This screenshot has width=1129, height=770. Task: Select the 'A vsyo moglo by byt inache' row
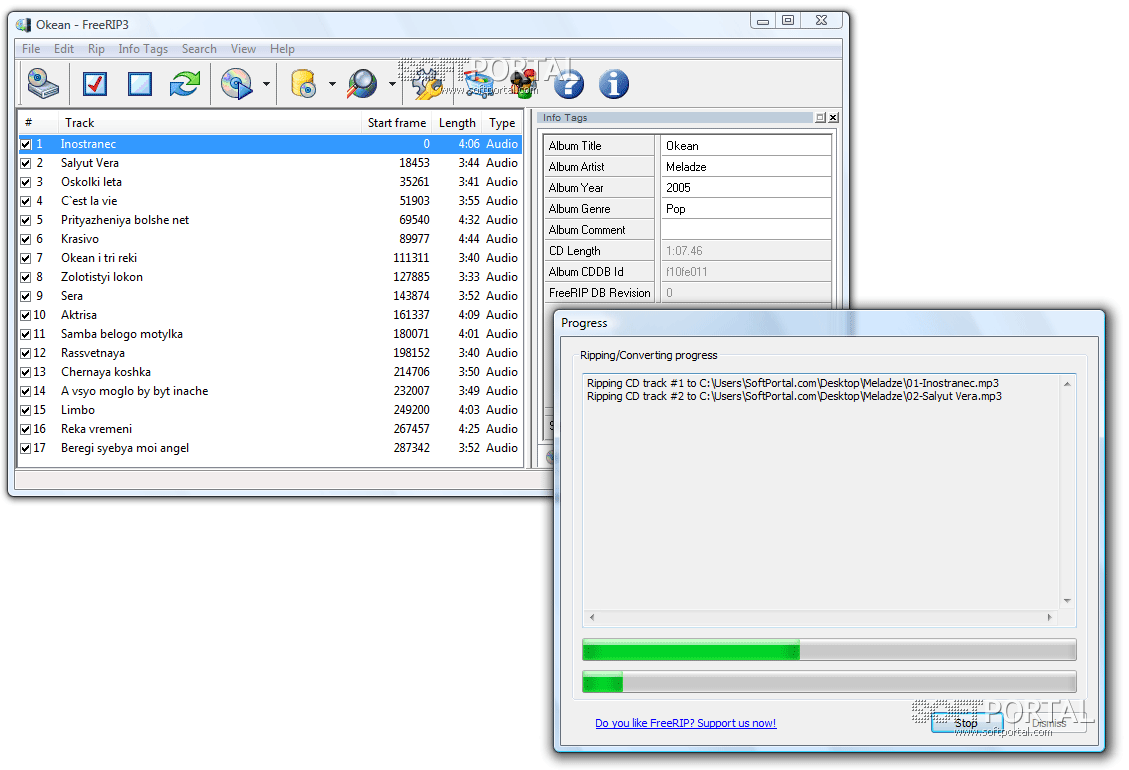(271, 390)
